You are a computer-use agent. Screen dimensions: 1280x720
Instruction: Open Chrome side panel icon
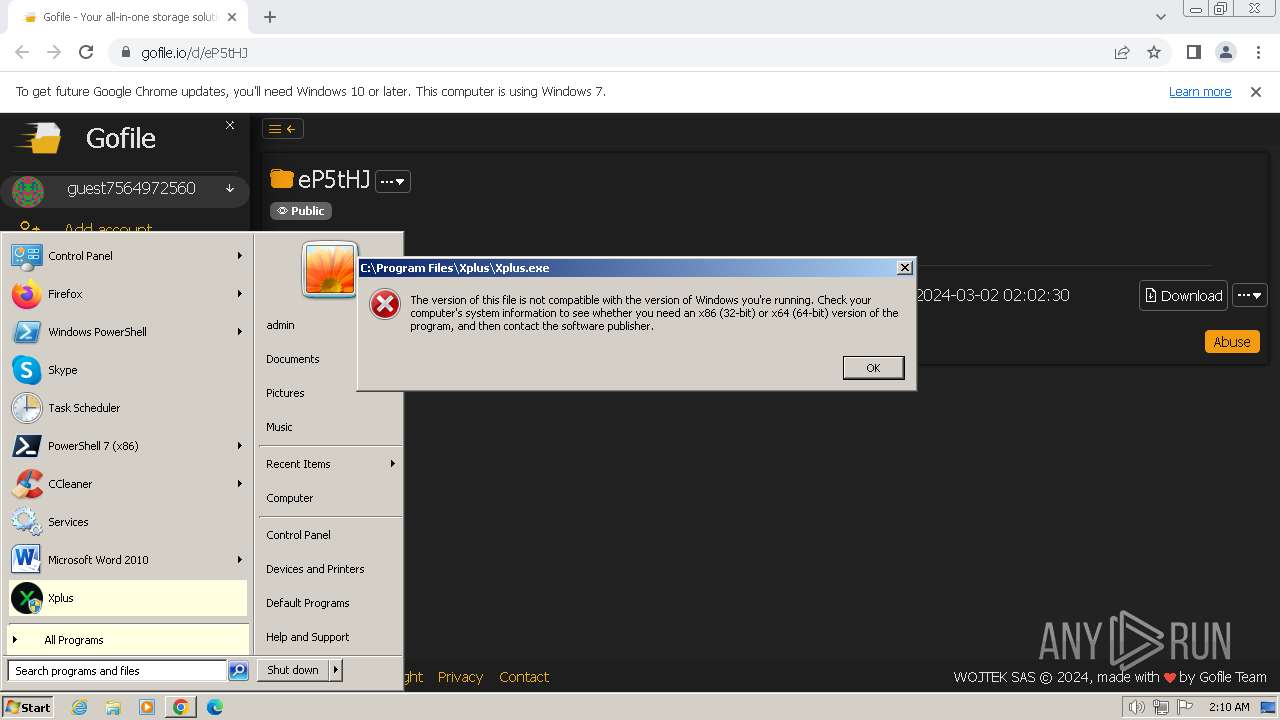(1193, 52)
